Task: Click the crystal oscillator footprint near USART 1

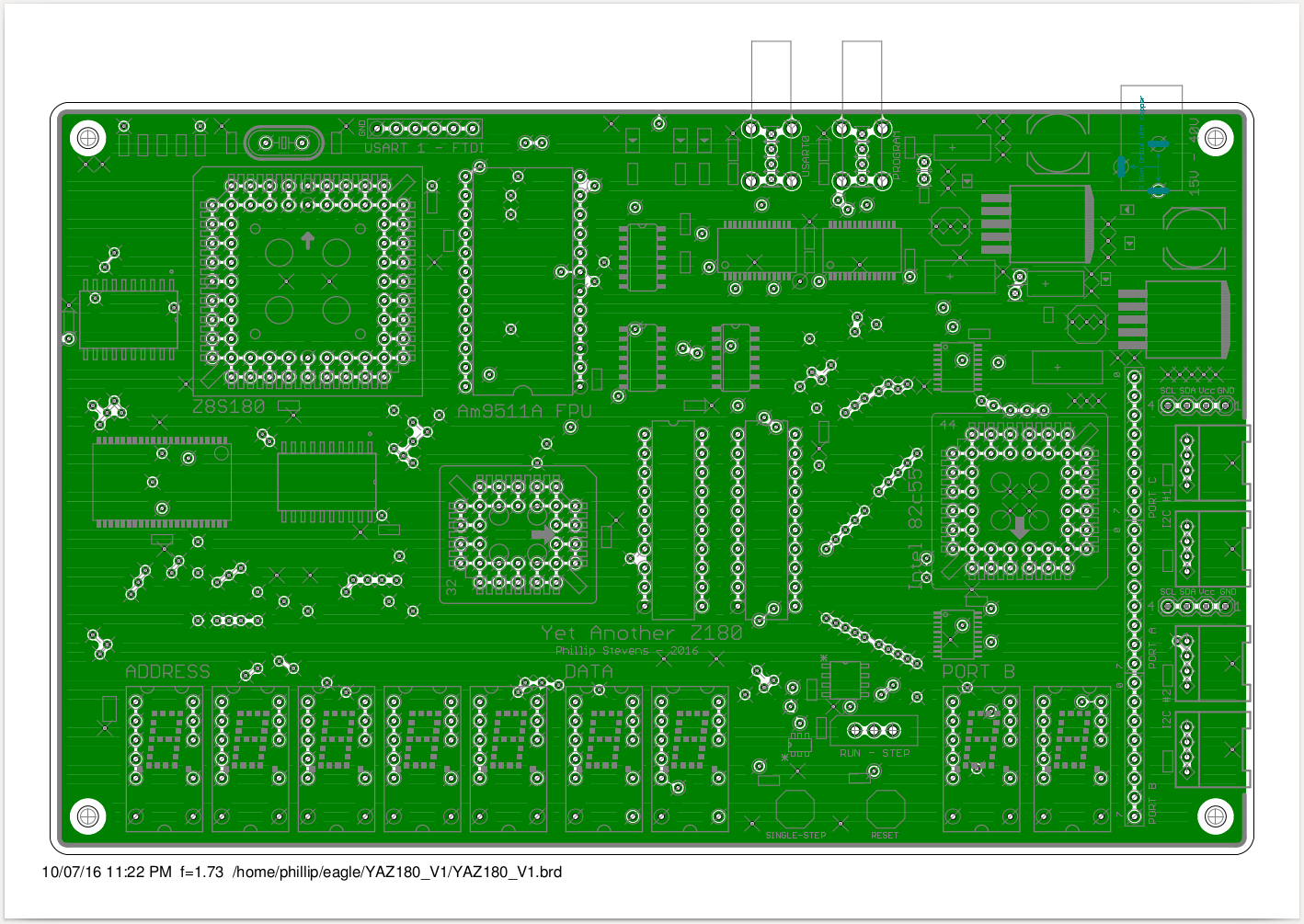Action: click(x=284, y=143)
